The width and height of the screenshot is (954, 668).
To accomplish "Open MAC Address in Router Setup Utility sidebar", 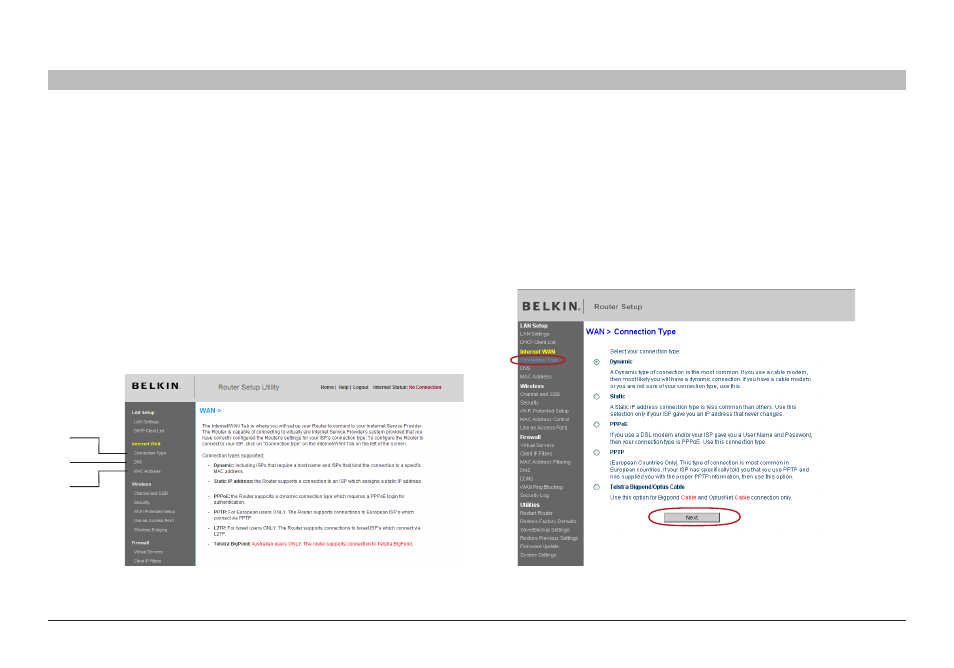I will click(x=147, y=471).
